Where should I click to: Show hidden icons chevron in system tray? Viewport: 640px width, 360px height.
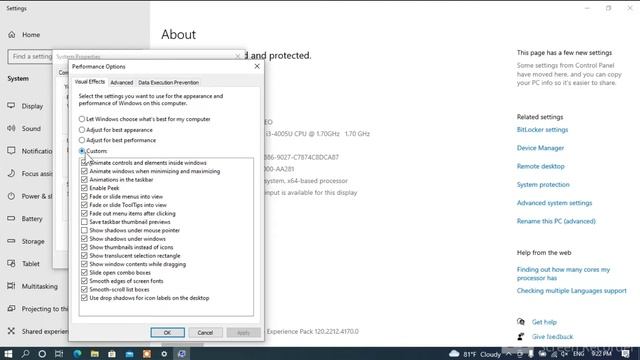pyautogui.click(x=509, y=354)
